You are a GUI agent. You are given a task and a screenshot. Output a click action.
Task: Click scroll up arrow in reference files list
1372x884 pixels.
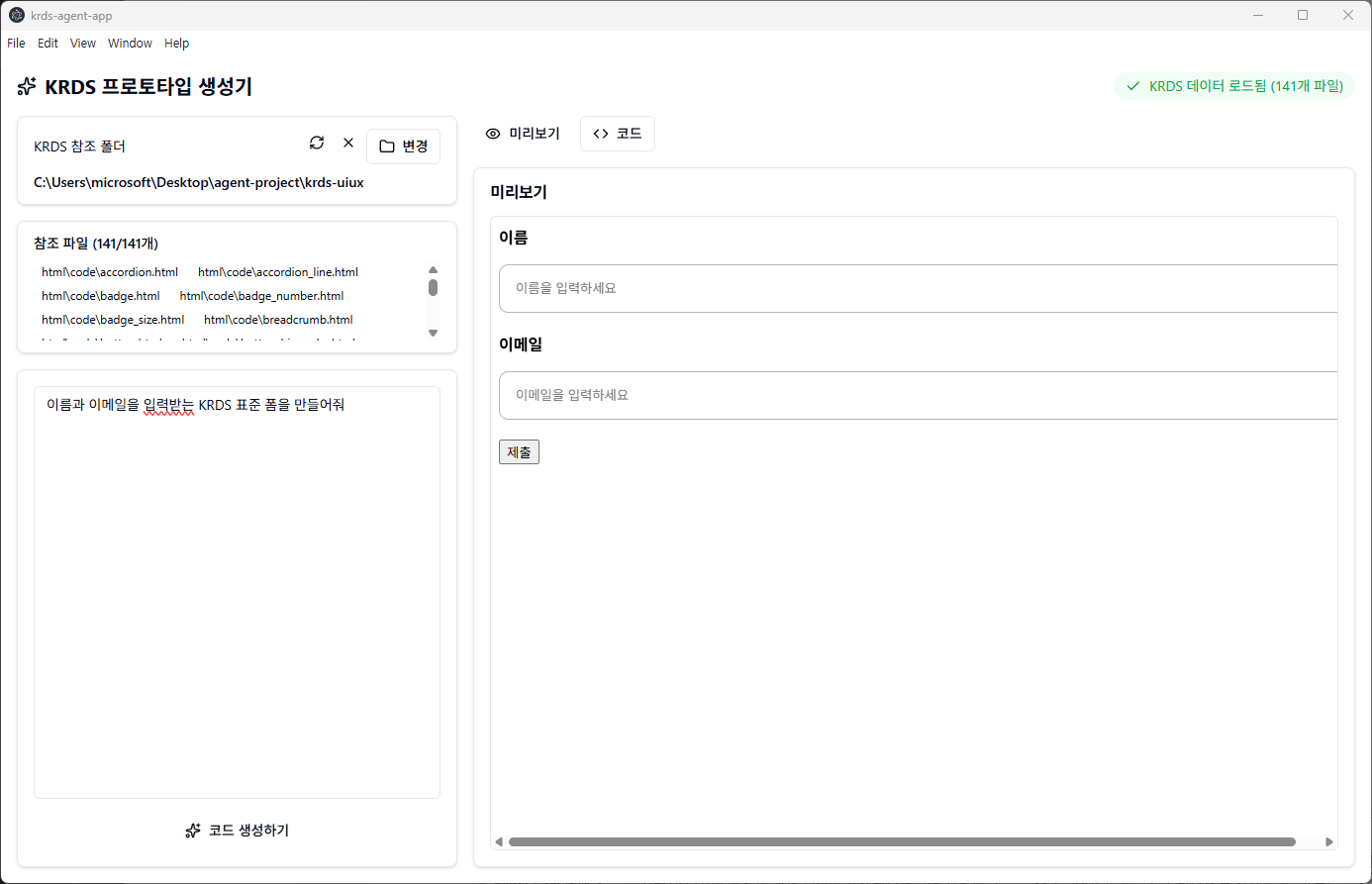433,269
